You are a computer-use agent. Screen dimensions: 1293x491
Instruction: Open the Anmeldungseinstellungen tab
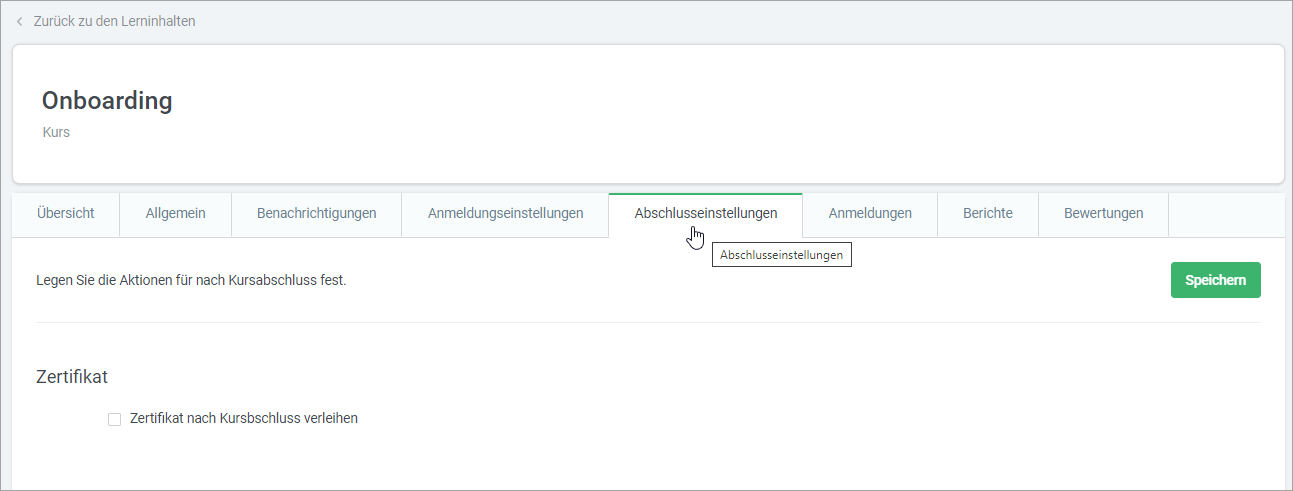point(505,213)
